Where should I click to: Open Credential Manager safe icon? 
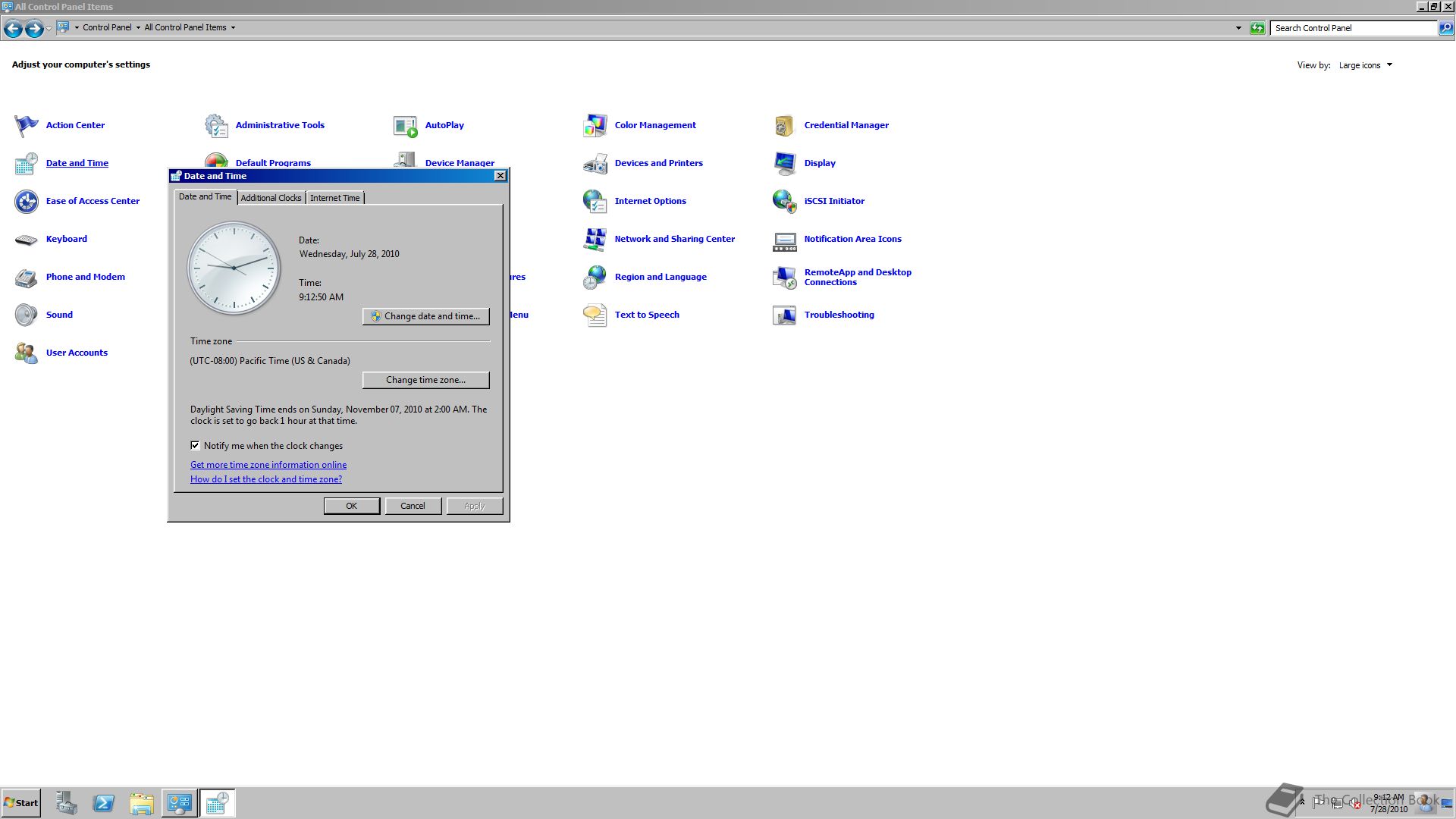[785, 125]
